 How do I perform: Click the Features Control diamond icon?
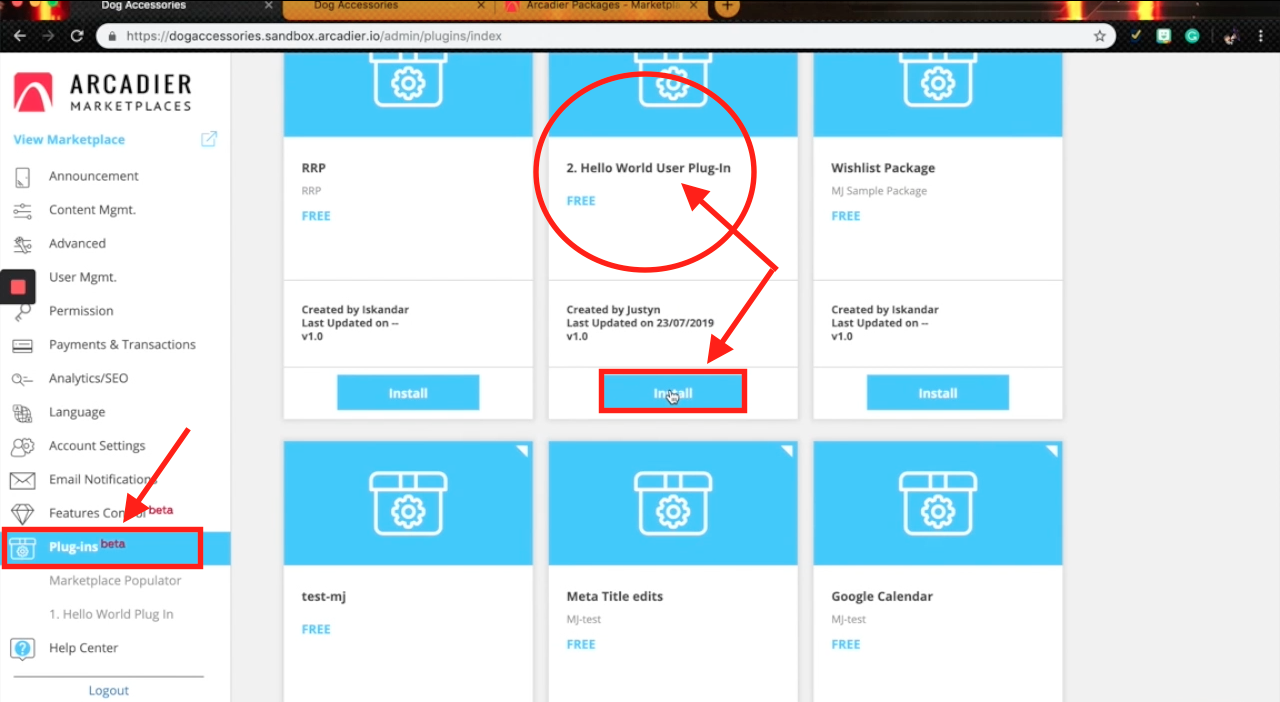[22, 514]
